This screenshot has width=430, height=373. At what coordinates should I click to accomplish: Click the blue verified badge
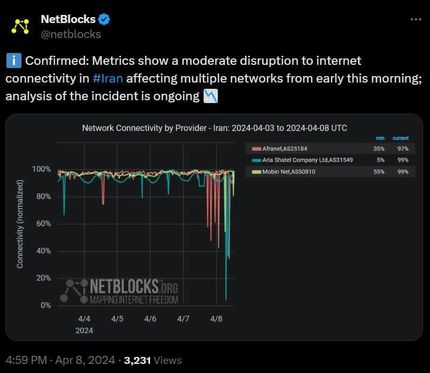pyautogui.click(x=104, y=19)
